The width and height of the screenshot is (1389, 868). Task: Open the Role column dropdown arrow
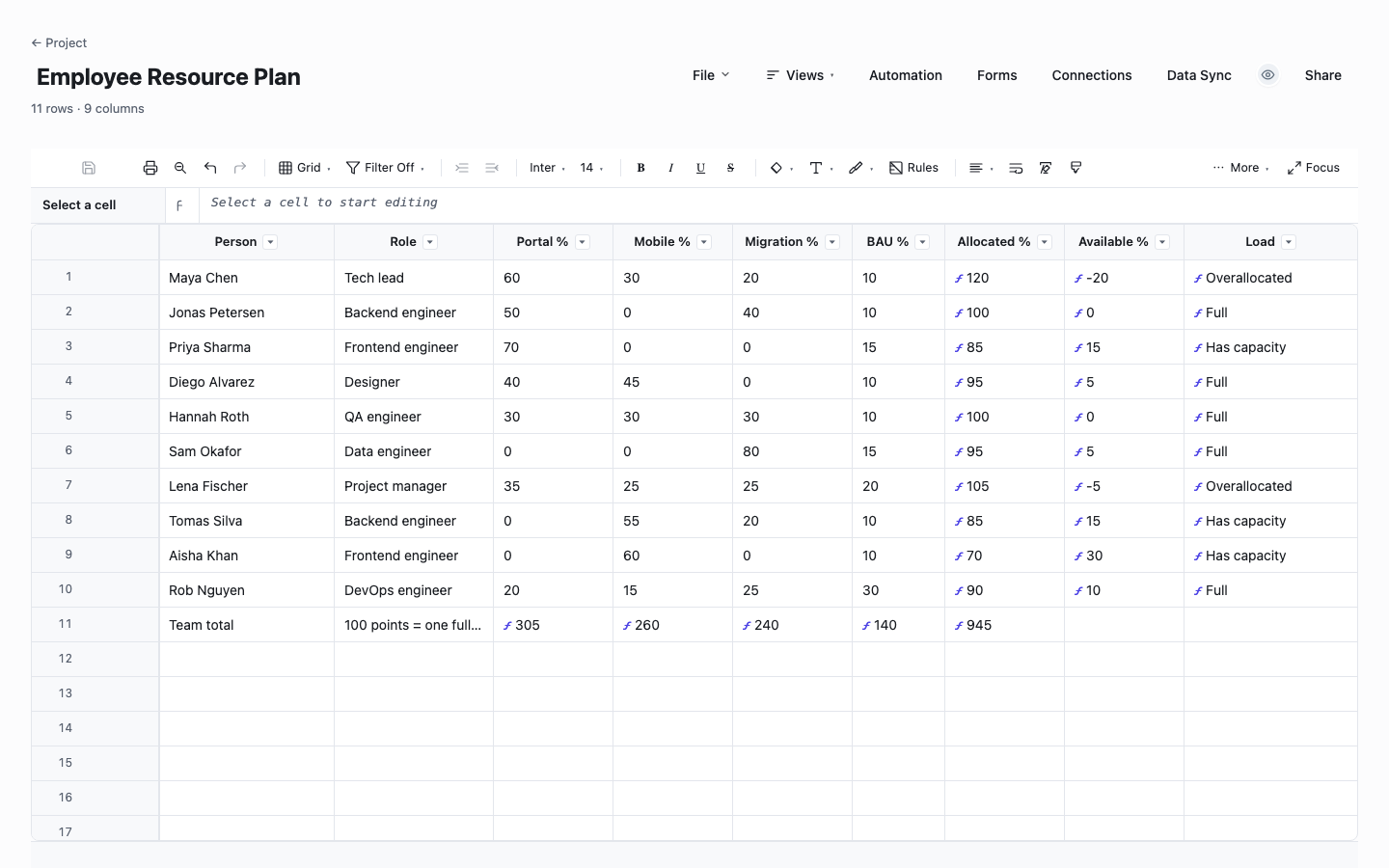point(430,242)
